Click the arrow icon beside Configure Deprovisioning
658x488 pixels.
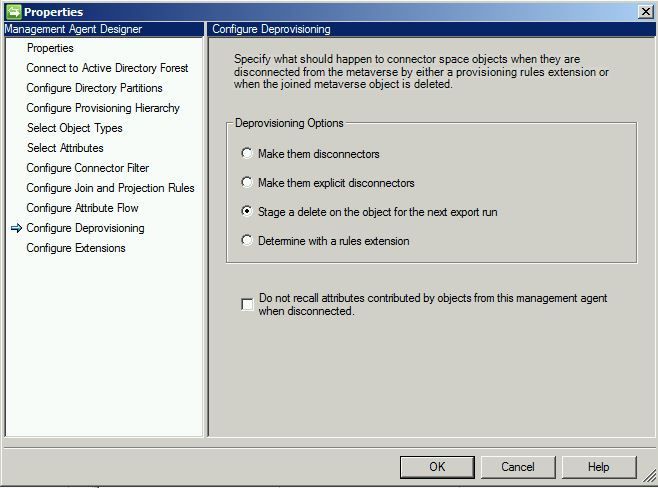(x=16, y=228)
